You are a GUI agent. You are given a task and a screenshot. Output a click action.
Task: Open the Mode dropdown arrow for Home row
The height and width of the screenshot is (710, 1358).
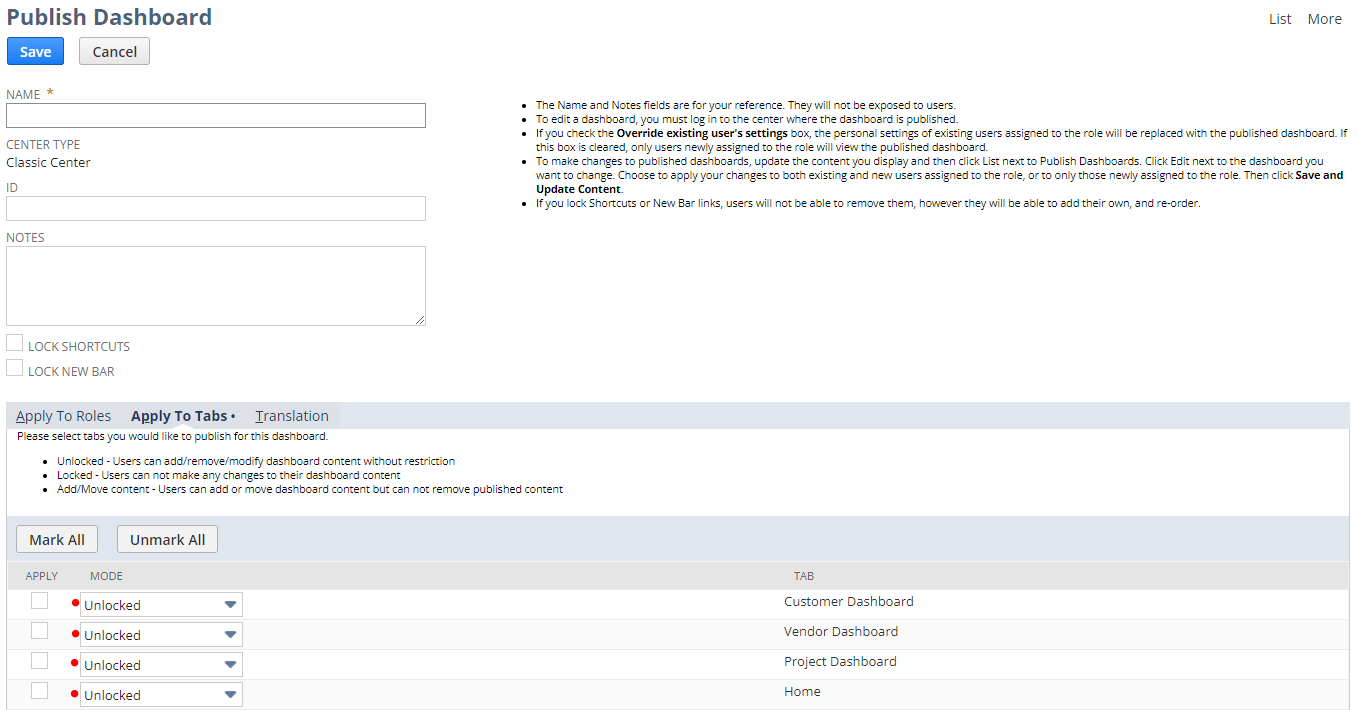pyautogui.click(x=231, y=694)
